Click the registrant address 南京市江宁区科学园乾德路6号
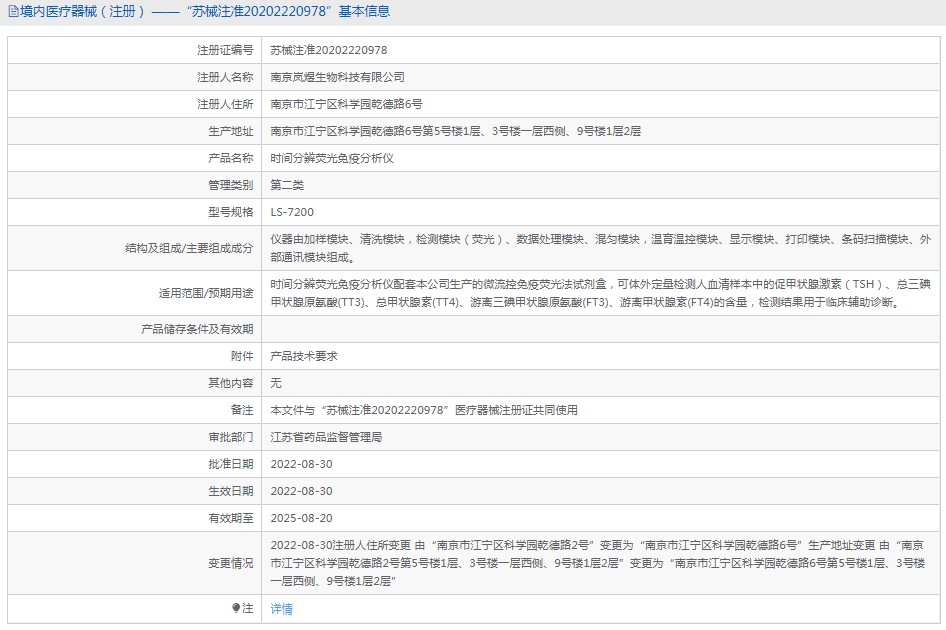The image size is (946, 630). [347, 104]
